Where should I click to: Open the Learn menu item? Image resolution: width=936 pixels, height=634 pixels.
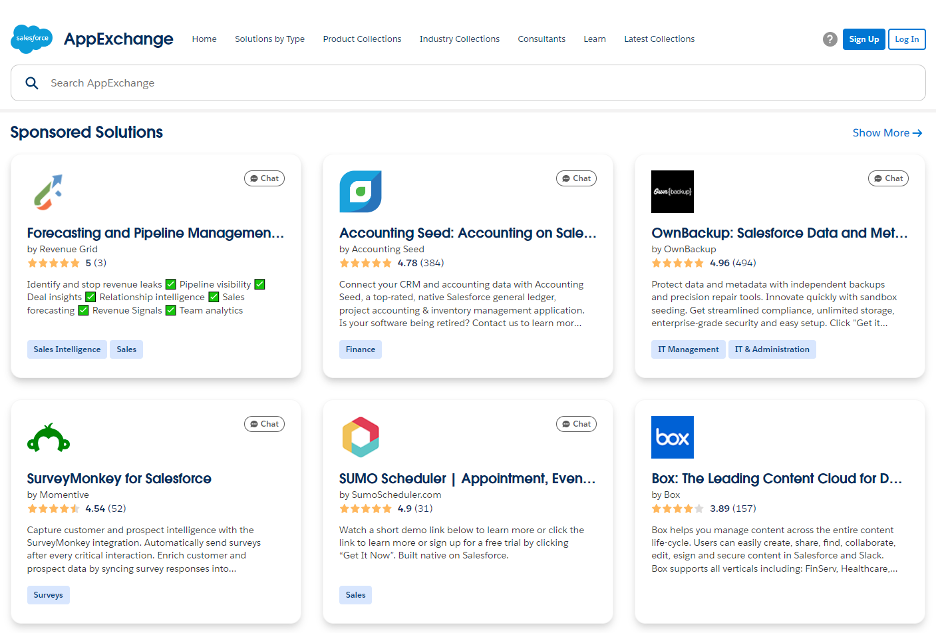coord(595,39)
